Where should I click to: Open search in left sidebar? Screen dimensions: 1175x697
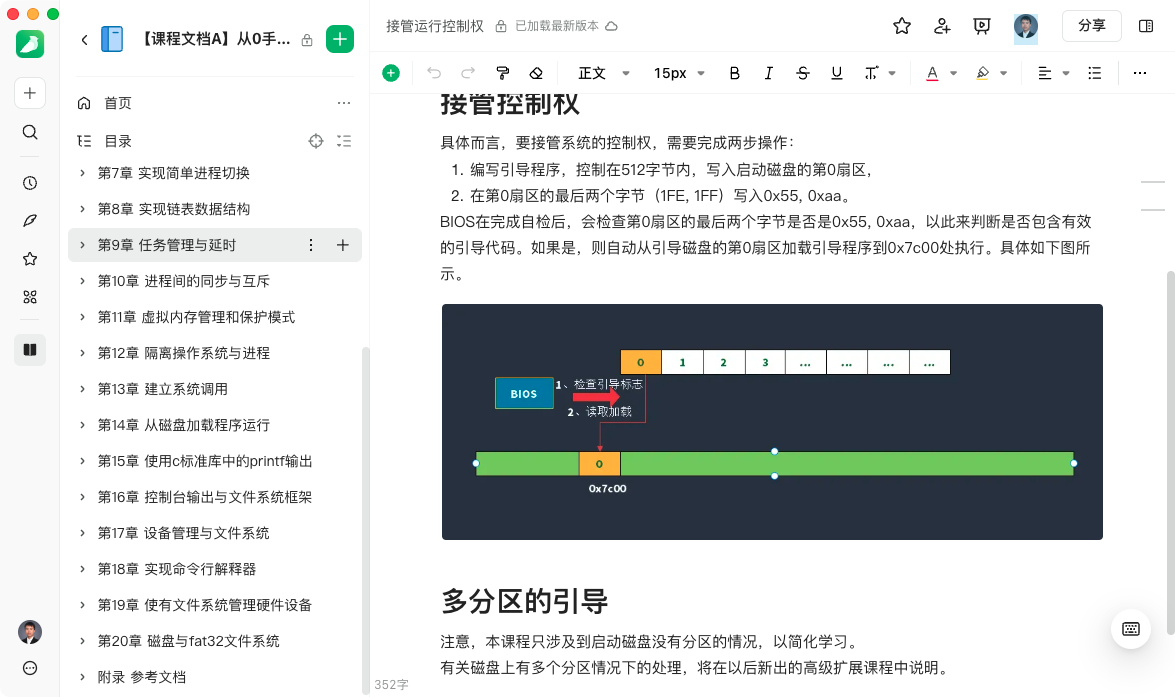pos(30,132)
